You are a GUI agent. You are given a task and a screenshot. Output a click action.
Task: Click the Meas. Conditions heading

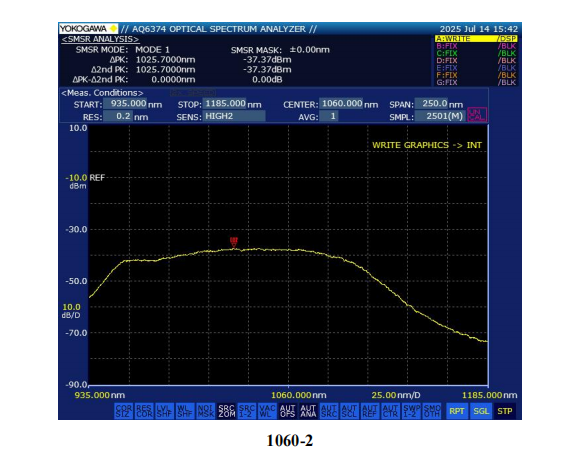[102, 93]
